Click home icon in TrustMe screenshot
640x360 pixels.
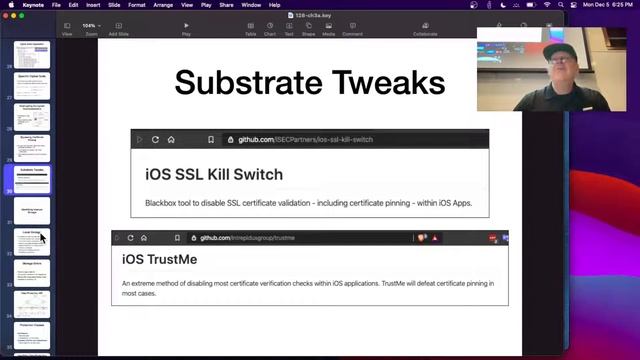tap(144, 238)
